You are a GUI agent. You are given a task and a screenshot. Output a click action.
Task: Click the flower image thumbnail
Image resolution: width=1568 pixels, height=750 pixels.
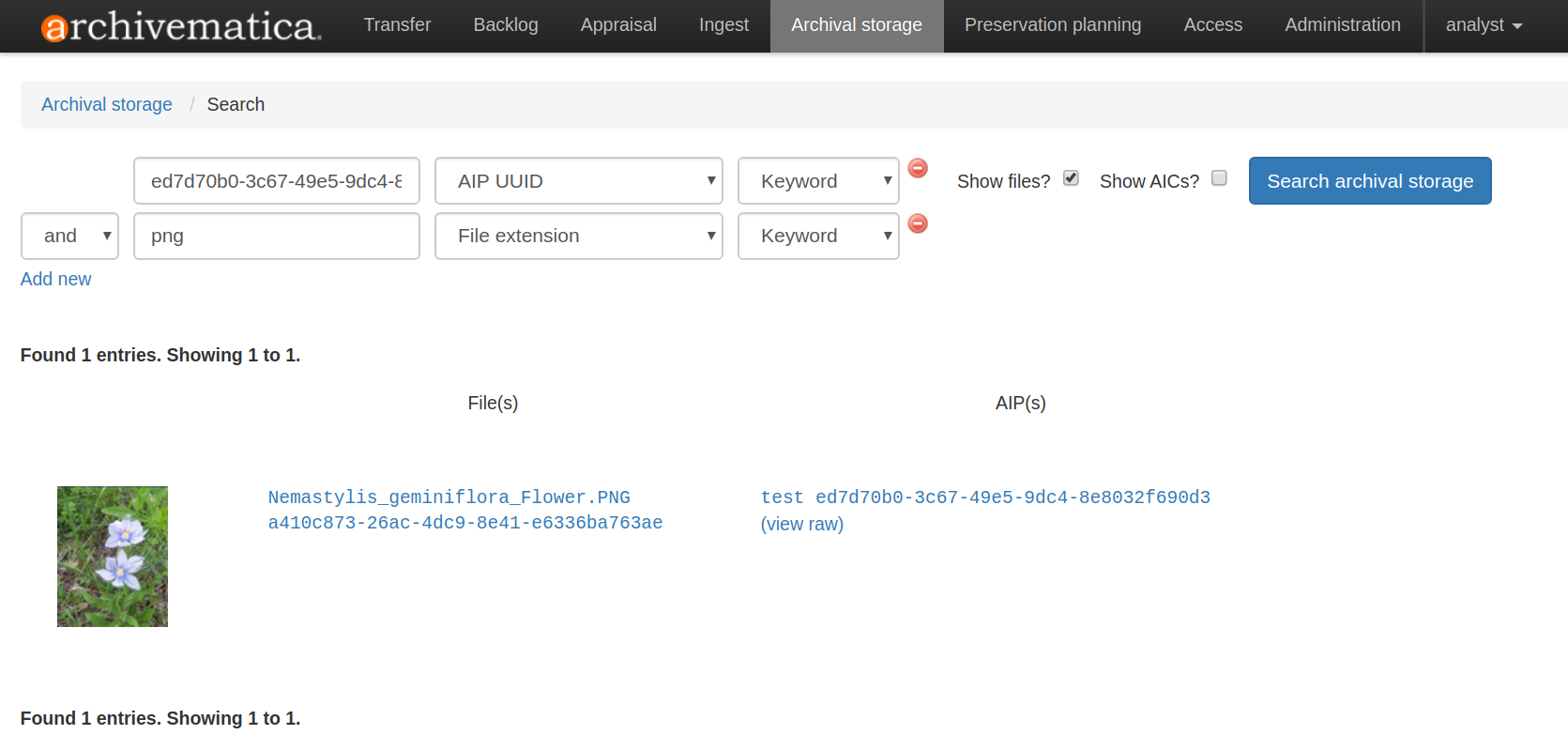point(113,557)
